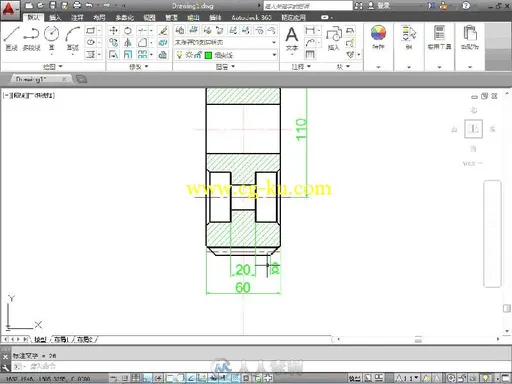Click the Linear Dimension tool
The width and height of the screenshot is (512, 384).
click(310, 31)
